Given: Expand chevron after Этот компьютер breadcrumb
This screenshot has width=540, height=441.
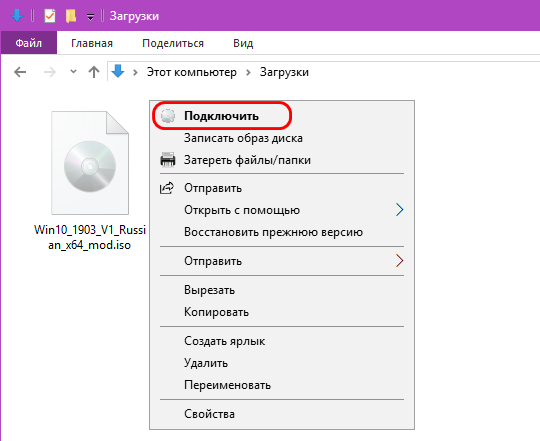Looking at the screenshot, I should 248,72.
